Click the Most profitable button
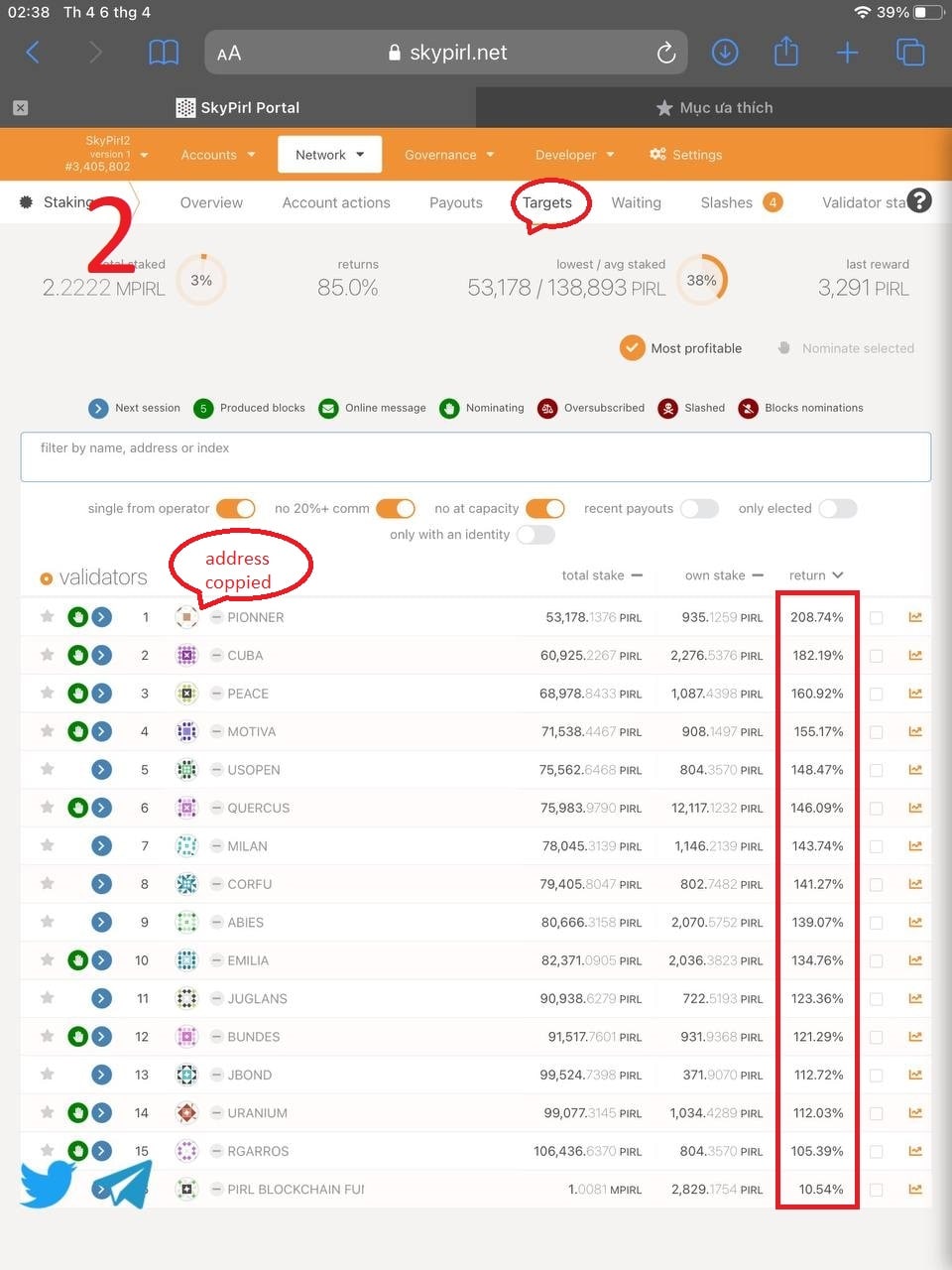 [681, 348]
